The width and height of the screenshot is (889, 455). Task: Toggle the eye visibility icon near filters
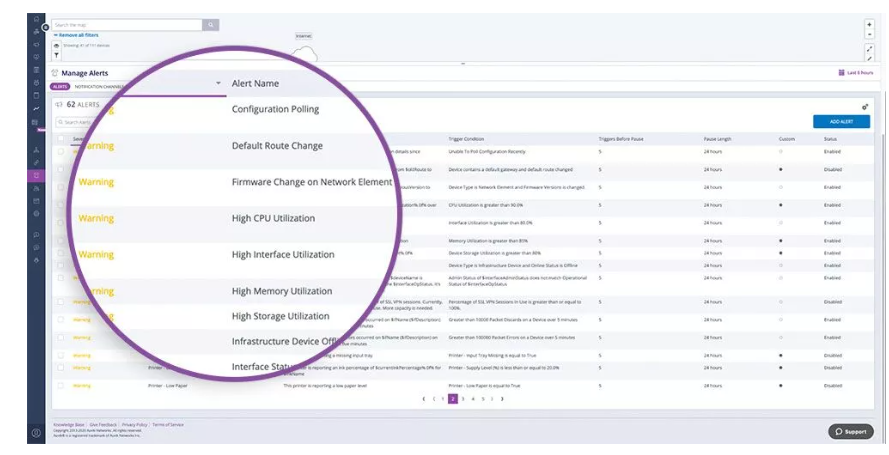tap(57, 45)
